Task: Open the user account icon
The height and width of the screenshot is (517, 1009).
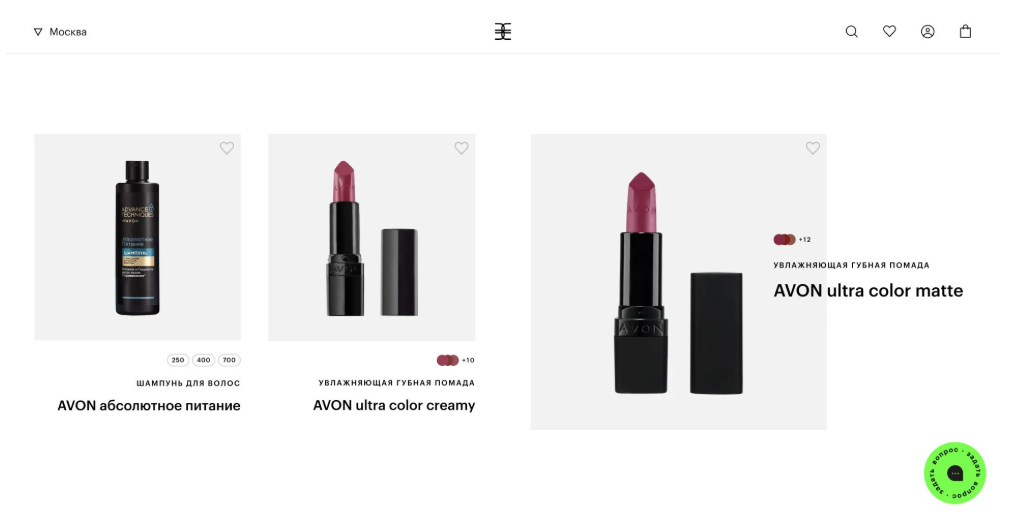Action: click(x=927, y=32)
